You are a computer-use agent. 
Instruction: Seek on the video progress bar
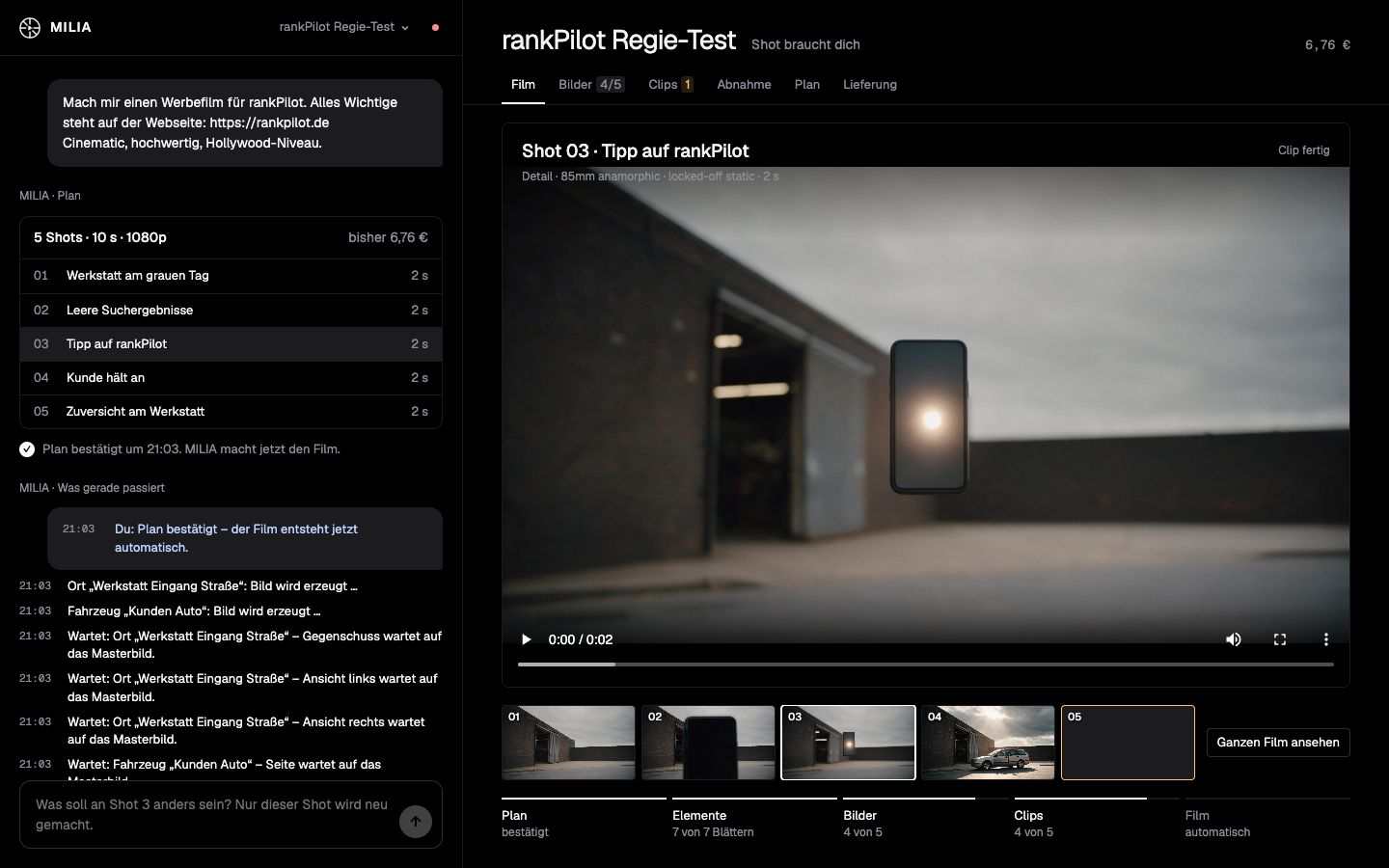tap(926, 665)
